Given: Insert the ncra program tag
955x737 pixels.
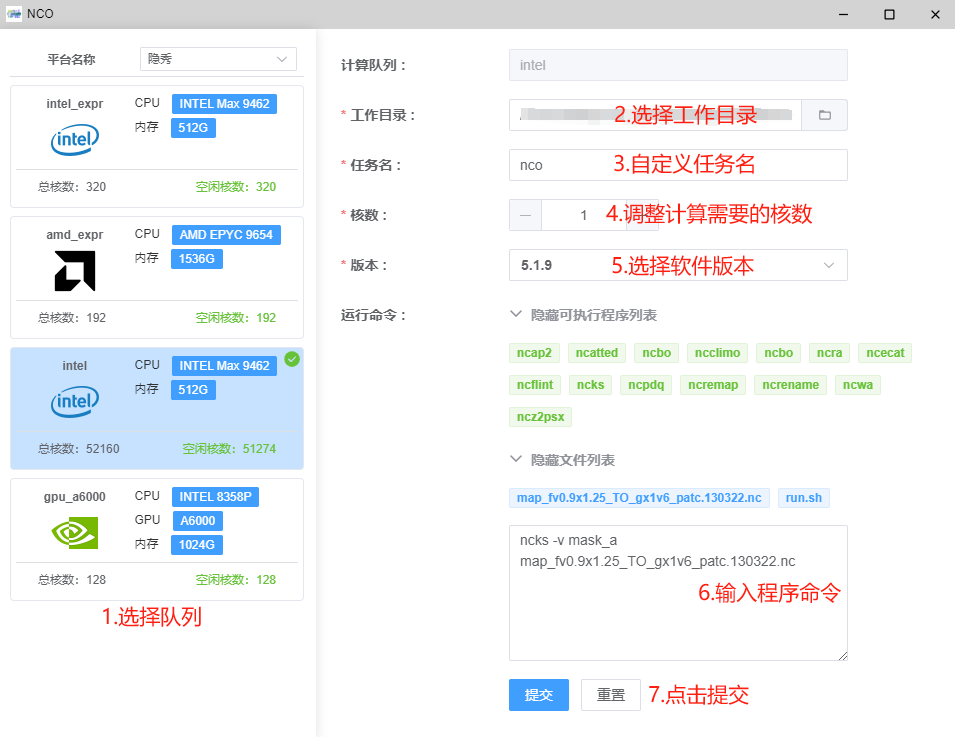Looking at the screenshot, I should (829, 353).
